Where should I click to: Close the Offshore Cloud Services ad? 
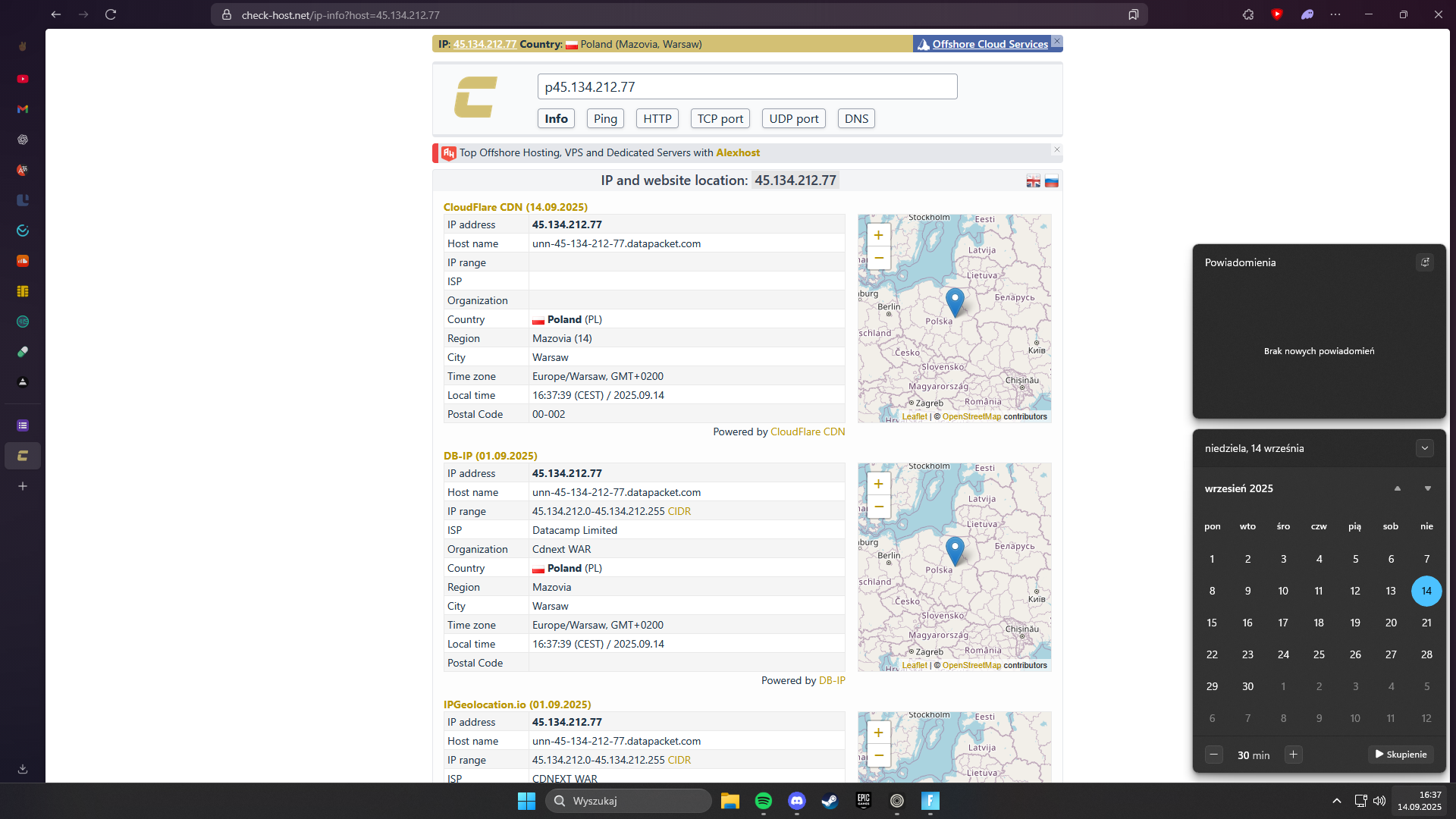click(x=1057, y=41)
